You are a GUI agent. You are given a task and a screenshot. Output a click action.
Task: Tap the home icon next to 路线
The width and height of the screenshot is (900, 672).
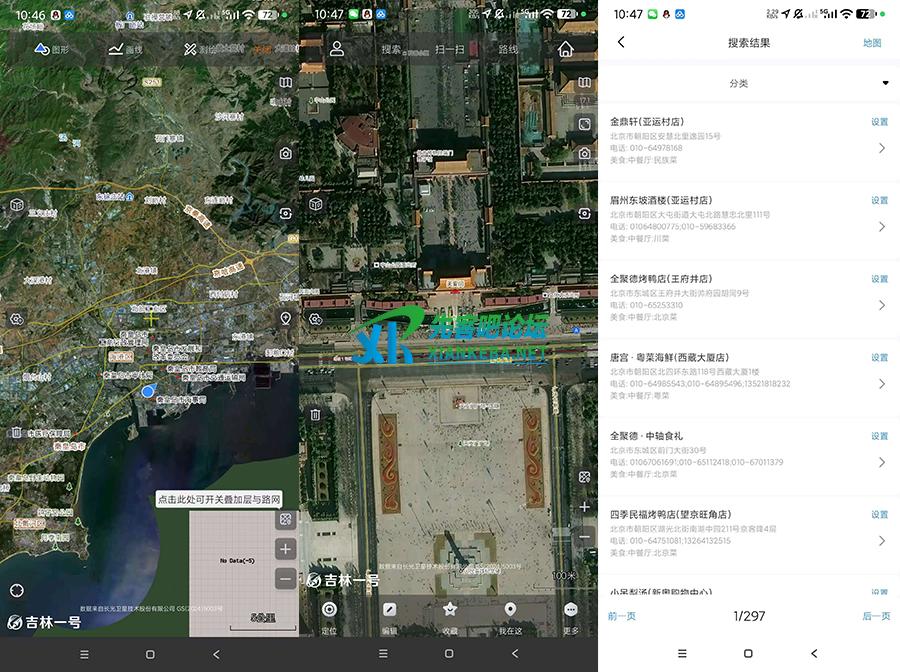click(566, 49)
